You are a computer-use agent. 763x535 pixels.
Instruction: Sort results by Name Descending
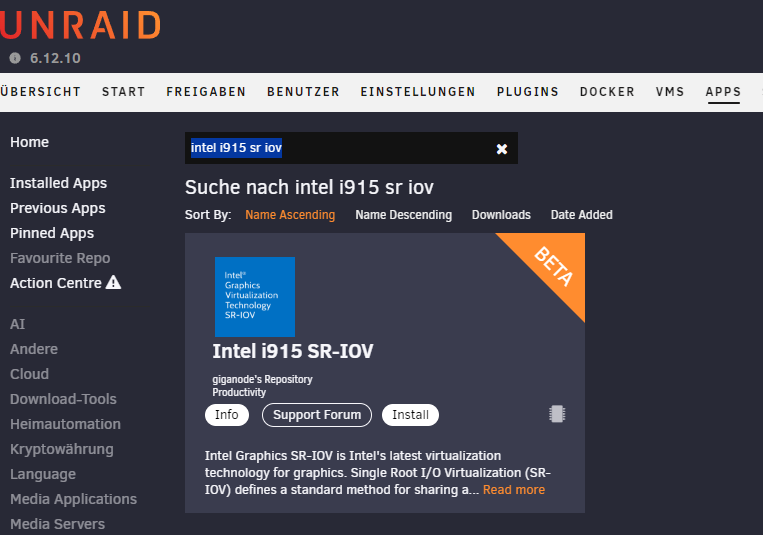click(403, 215)
